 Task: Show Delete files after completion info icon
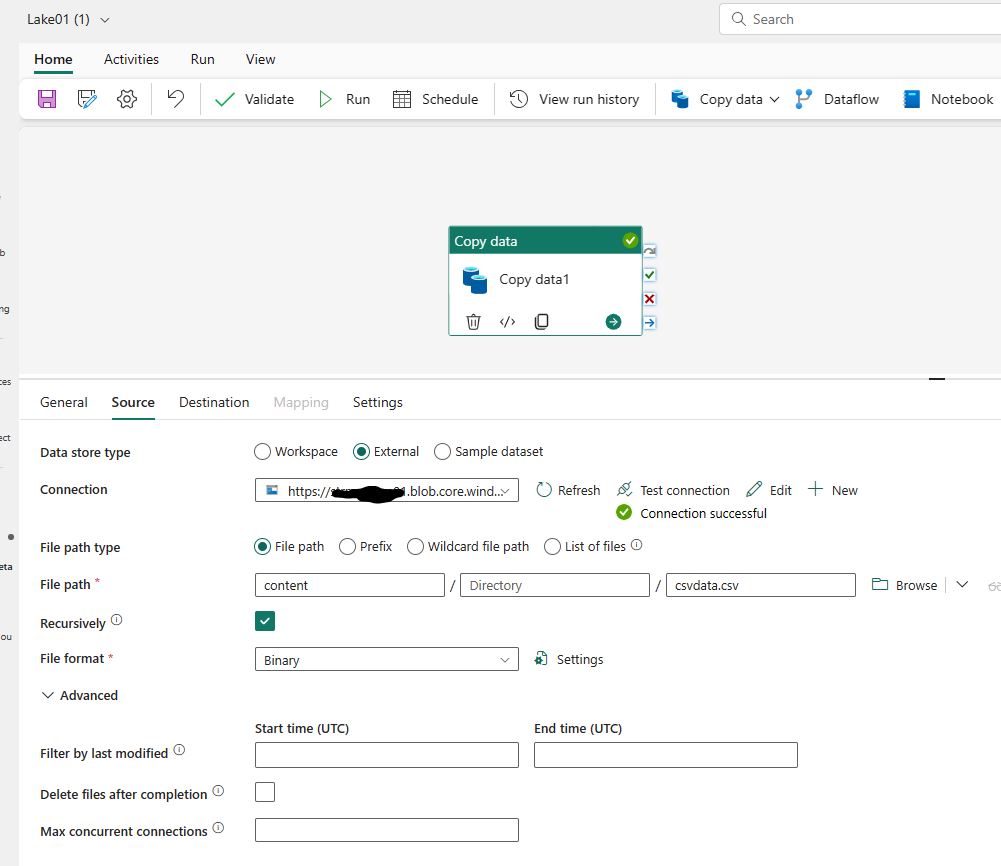pos(218,791)
